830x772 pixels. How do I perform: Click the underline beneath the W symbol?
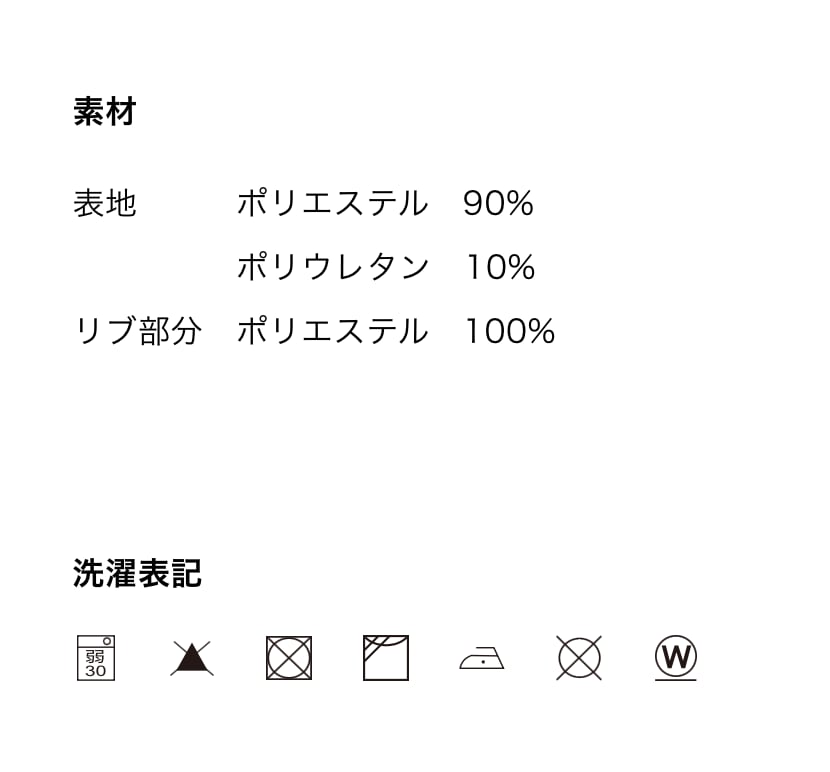[x=676, y=679]
